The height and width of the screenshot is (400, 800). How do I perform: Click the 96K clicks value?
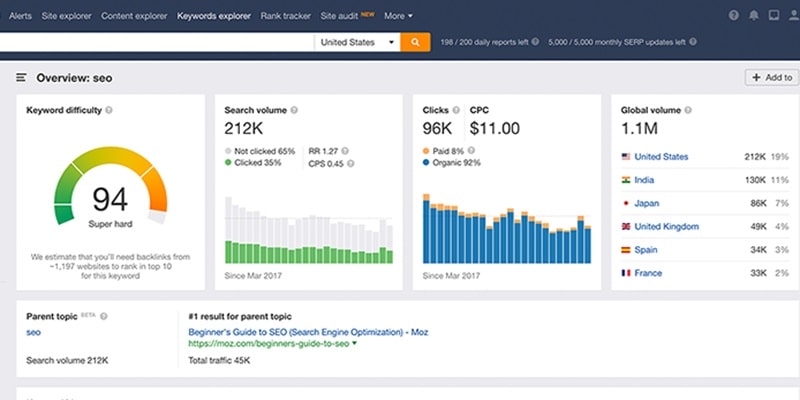click(x=437, y=129)
